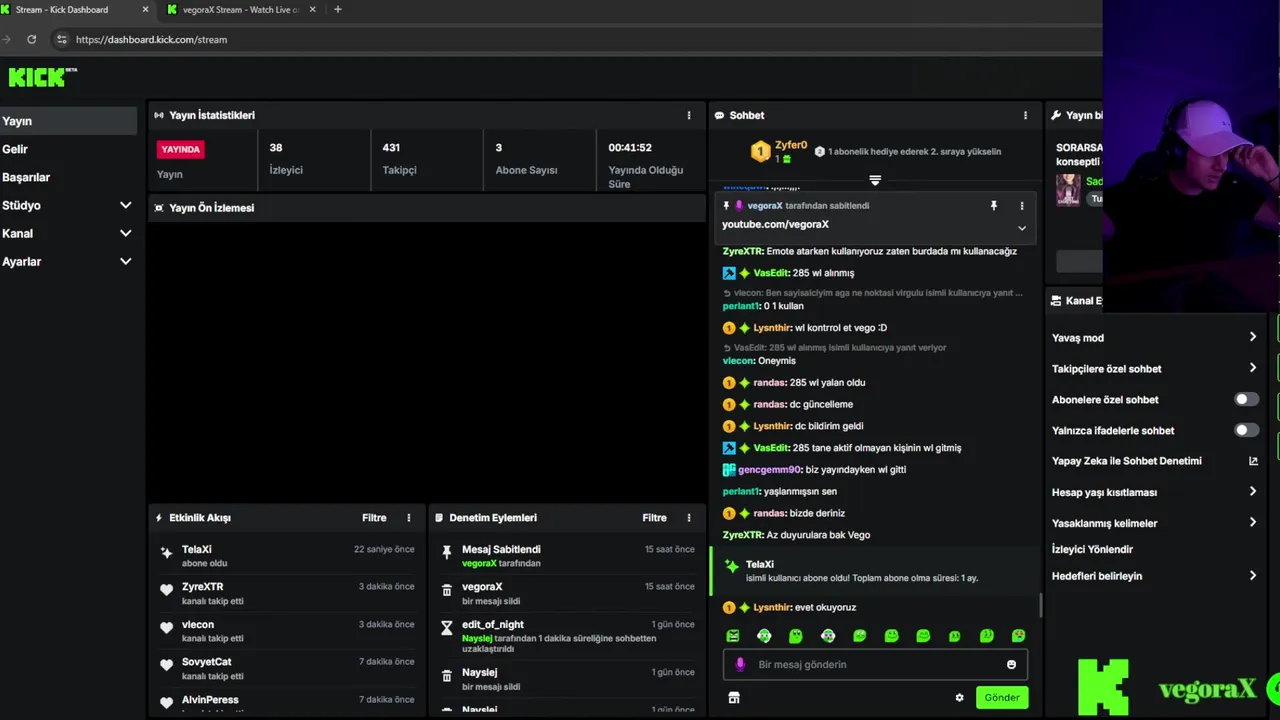The height and width of the screenshot is (720, 1280).
Task: Click Zyfer0 top gifter name
Action: coord(791,146)
